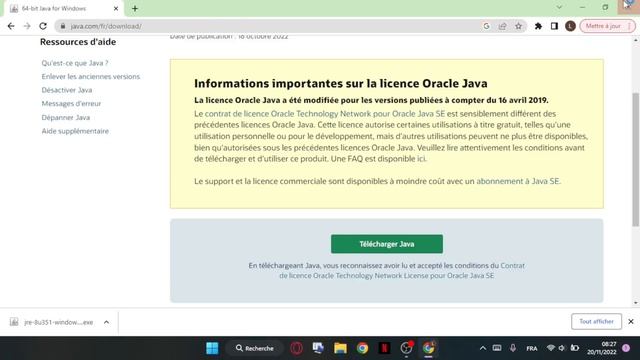Bookmark this page with the star icon

point(518,26)
